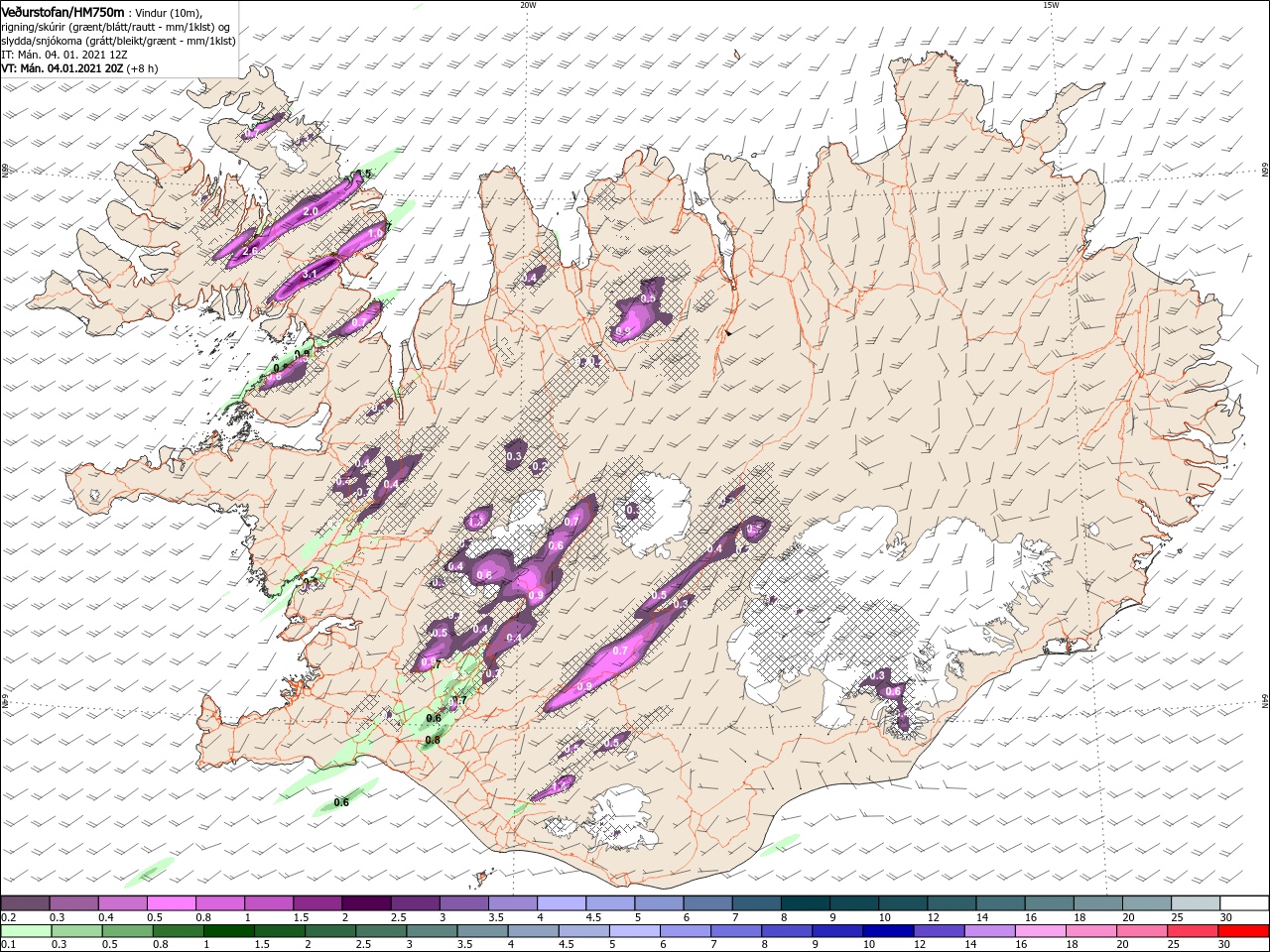Click the '15W' longitude label
Image resolution: width=1270 pixels, height=952 pixels.
point(1051,5)
